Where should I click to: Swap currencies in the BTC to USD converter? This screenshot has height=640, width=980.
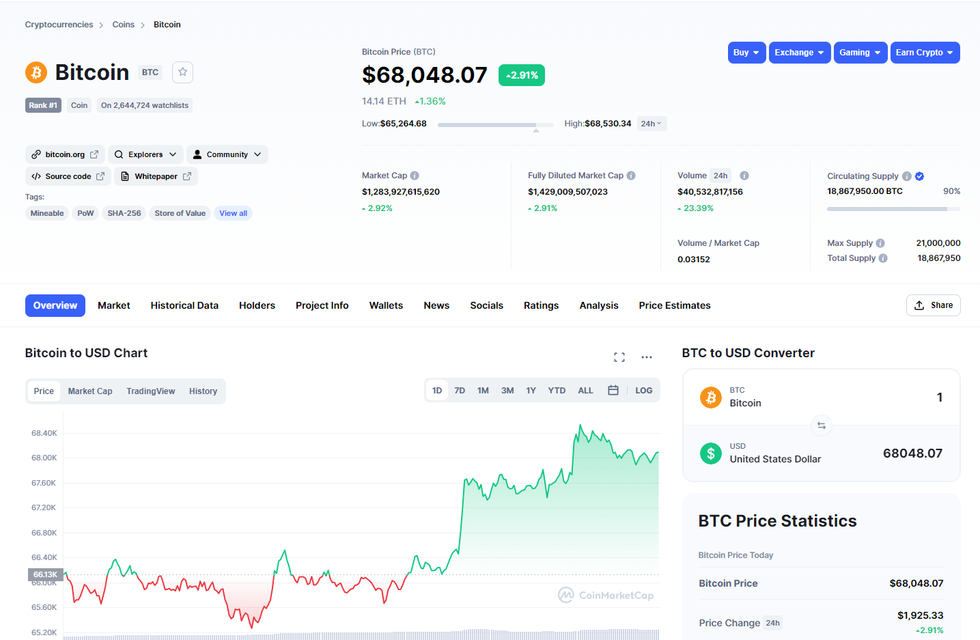click(821, 425)
